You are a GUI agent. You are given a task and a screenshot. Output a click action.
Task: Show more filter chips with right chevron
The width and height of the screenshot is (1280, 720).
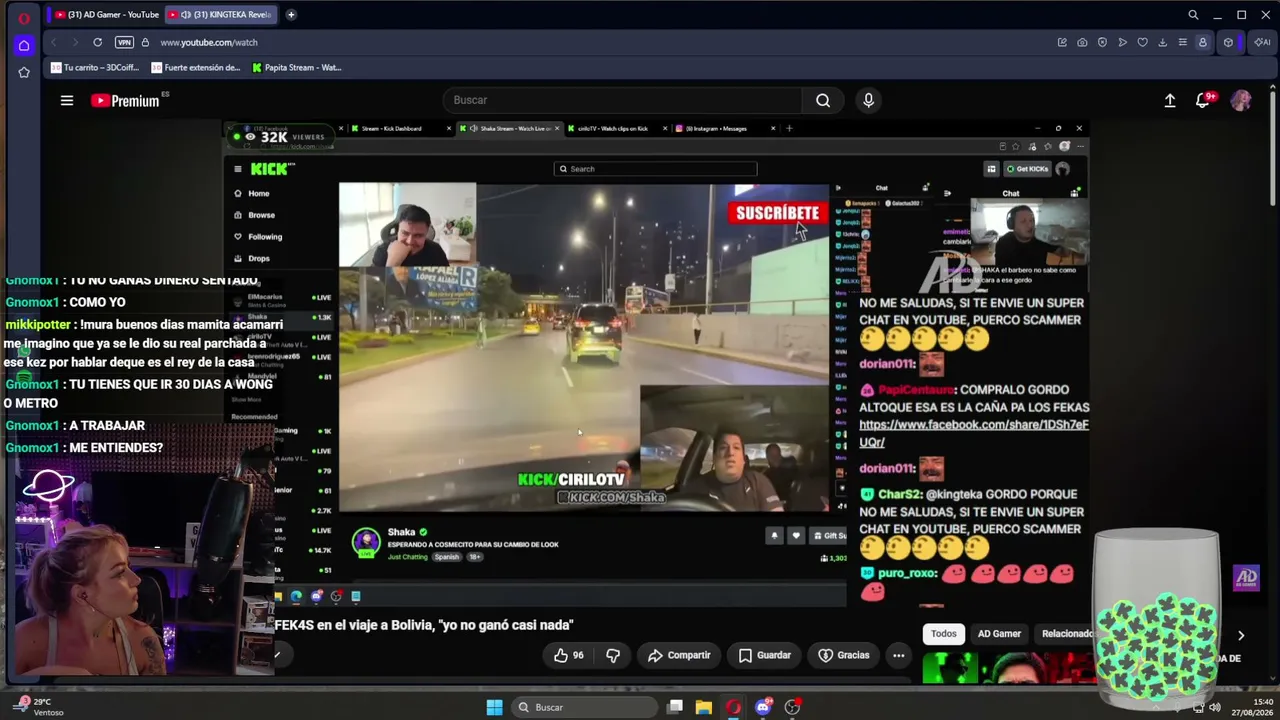point(1241,635)
